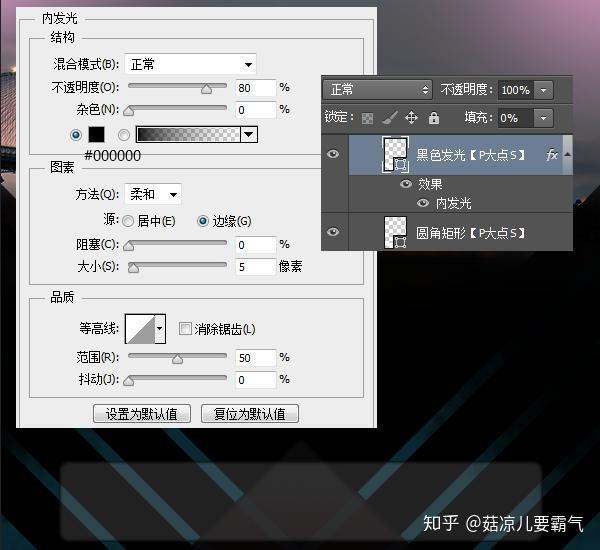Enable 消除锯齿(L) checkbox
600x550 pixels.
(x=185, y=328)
